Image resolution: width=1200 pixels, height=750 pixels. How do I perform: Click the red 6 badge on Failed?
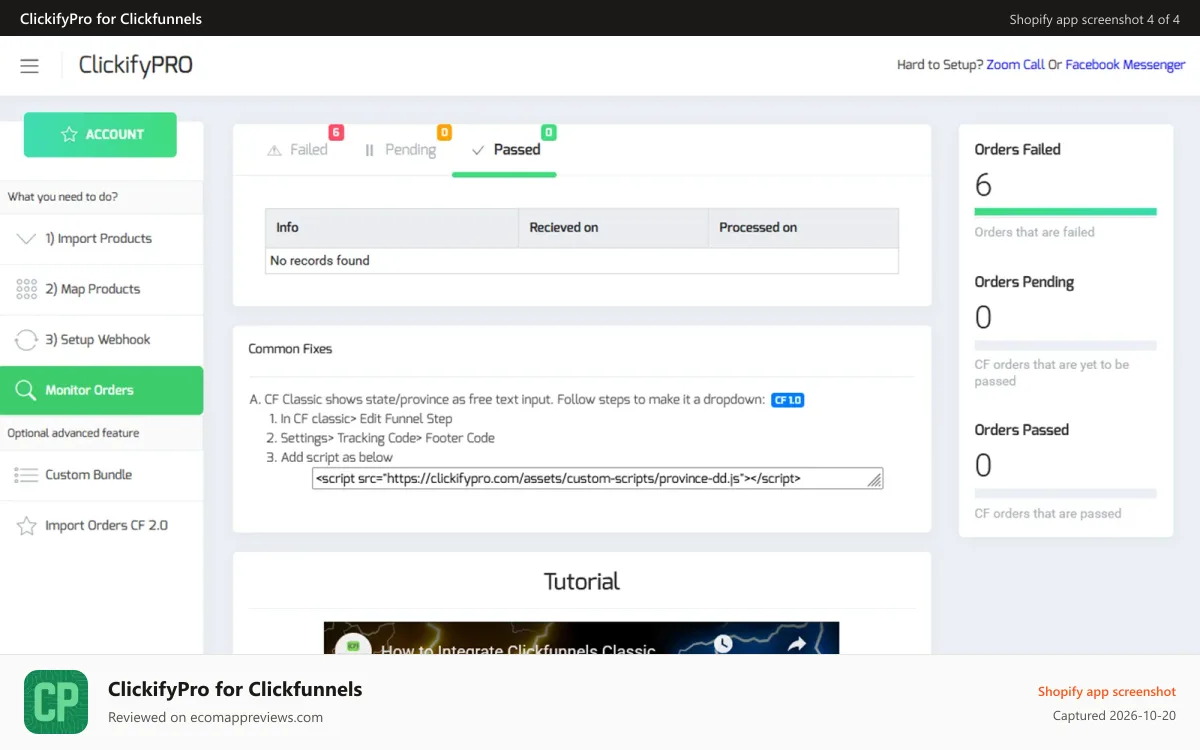click(x=336, y=132)
